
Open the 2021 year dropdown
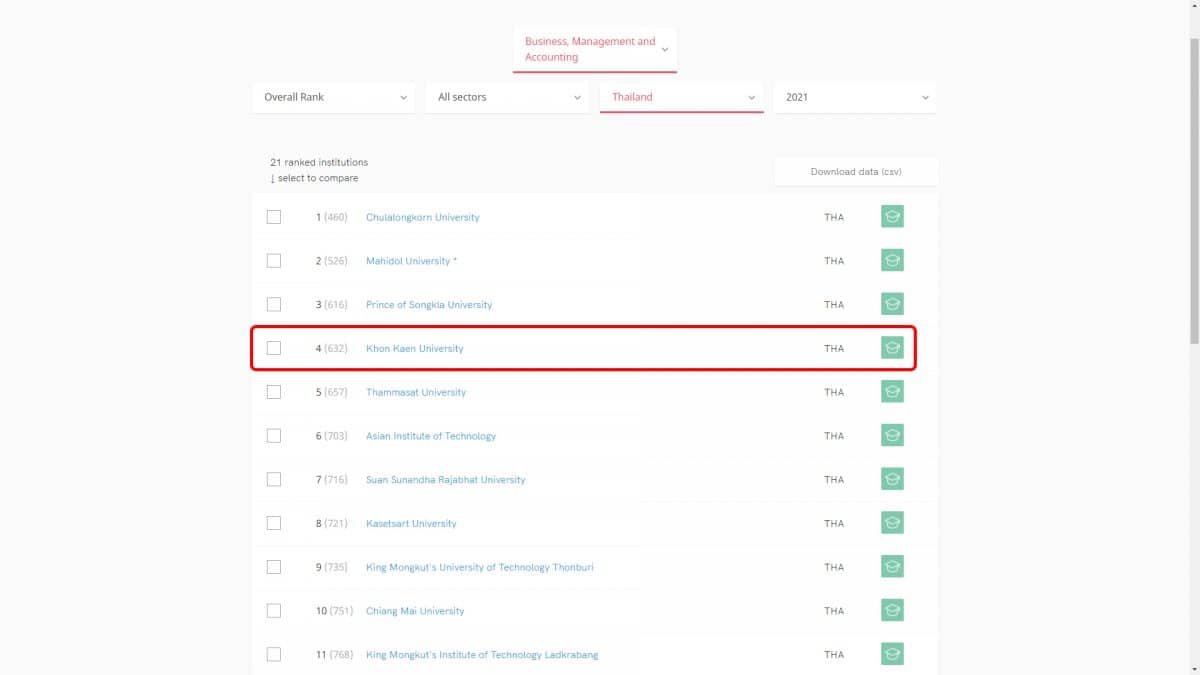[x=855, y=97]
